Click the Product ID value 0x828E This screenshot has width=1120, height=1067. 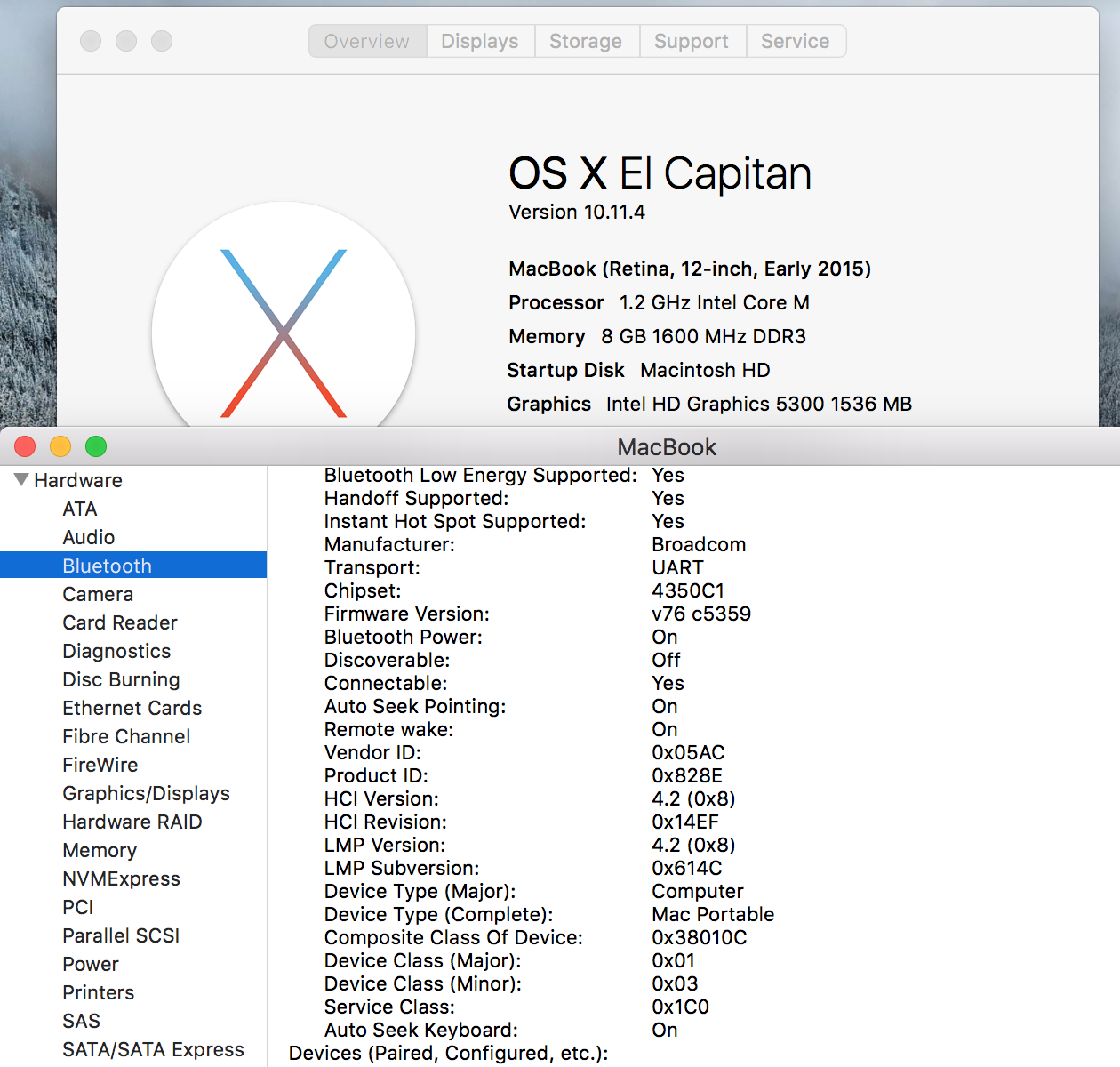click(x=687, y=775)
